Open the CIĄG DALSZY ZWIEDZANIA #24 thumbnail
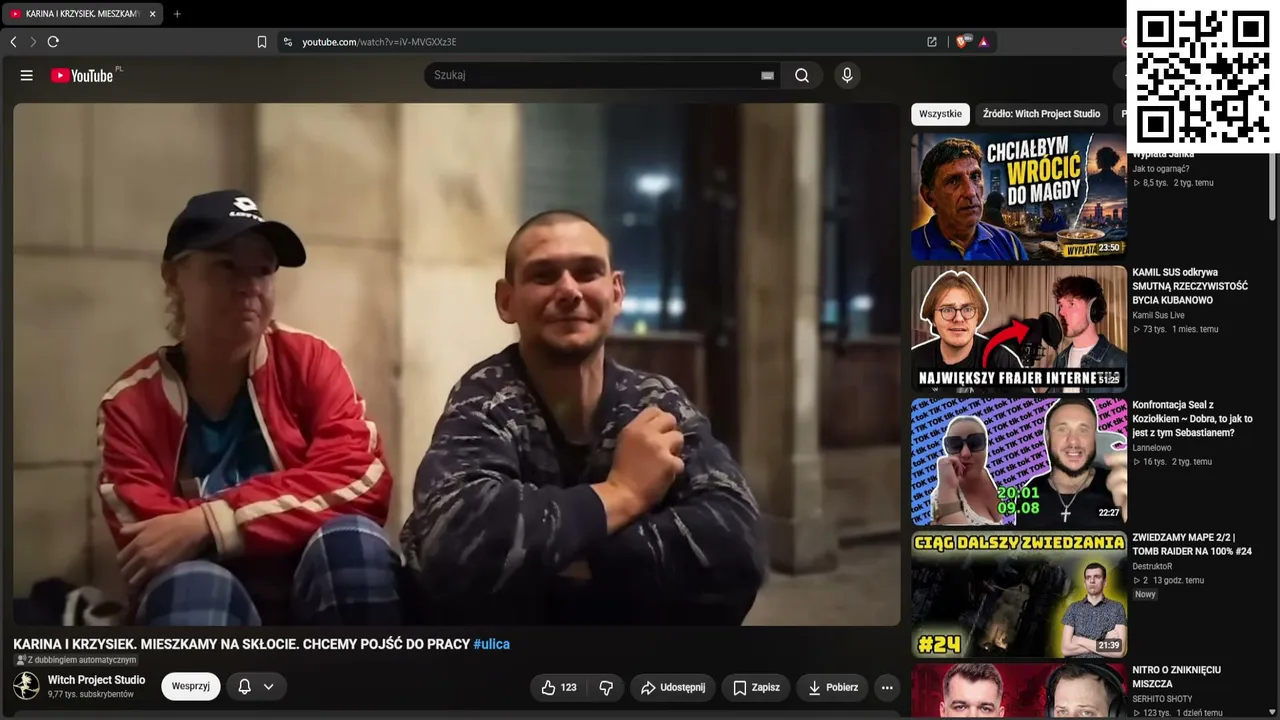Image resolution: width=1280 pixels, height=720 pixels. click(1018, 594)
